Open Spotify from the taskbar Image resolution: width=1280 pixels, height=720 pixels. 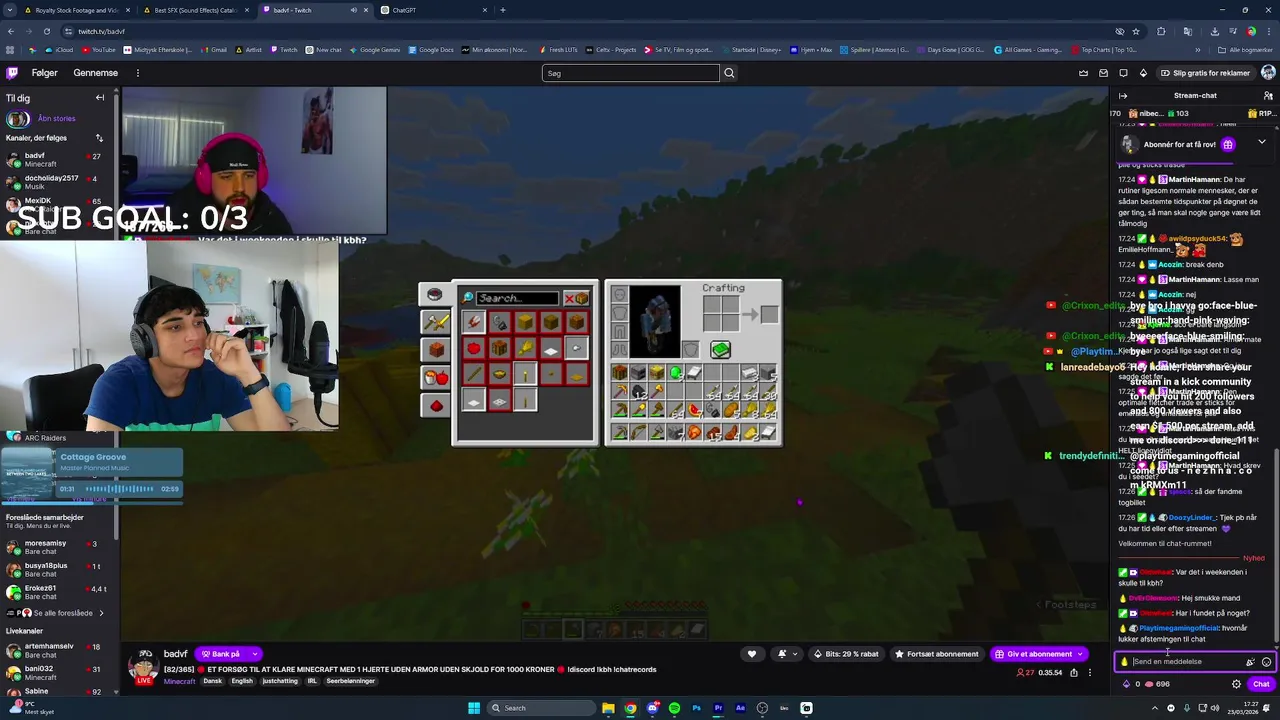[x=674, y=708]
